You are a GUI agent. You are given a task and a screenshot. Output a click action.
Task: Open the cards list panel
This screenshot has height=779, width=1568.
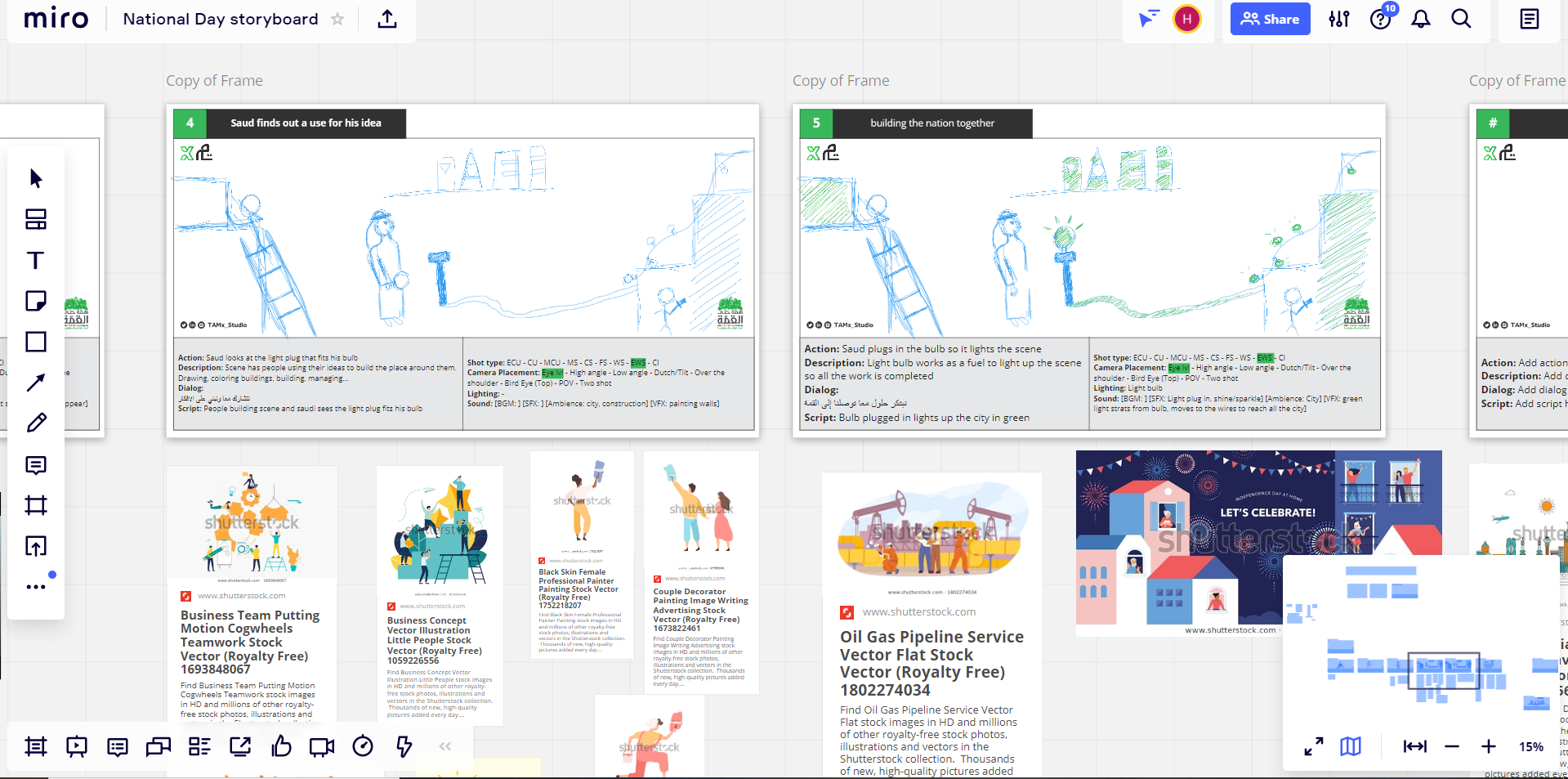[199, 745]
